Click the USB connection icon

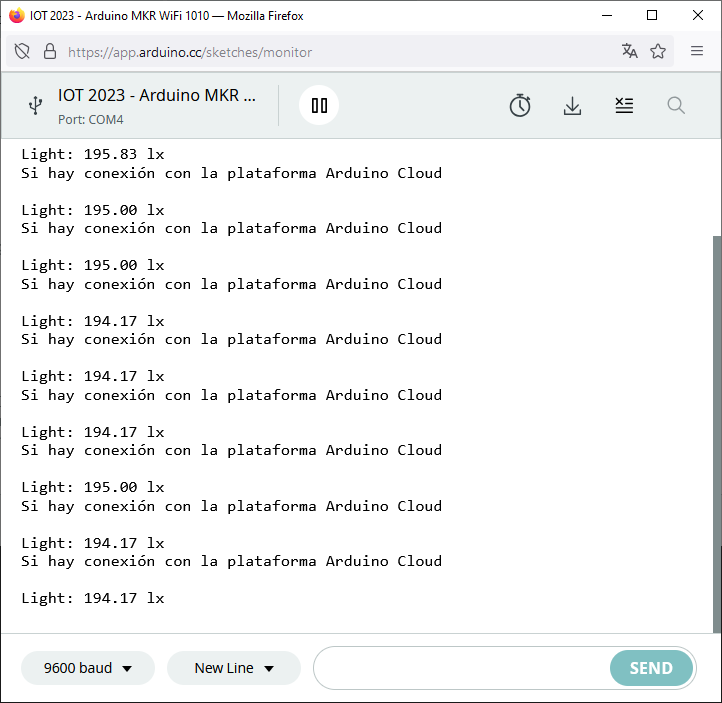coord(35,105)
